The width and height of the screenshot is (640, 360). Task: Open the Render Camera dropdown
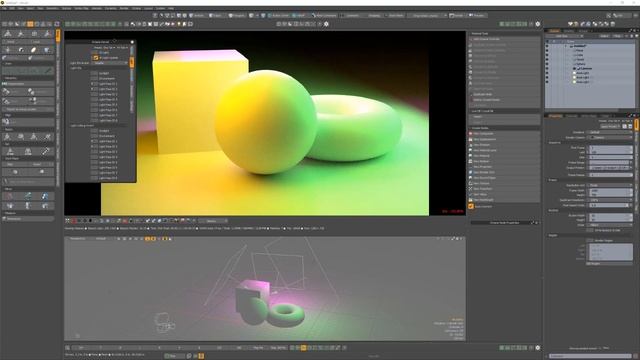[x=610, y=138]
